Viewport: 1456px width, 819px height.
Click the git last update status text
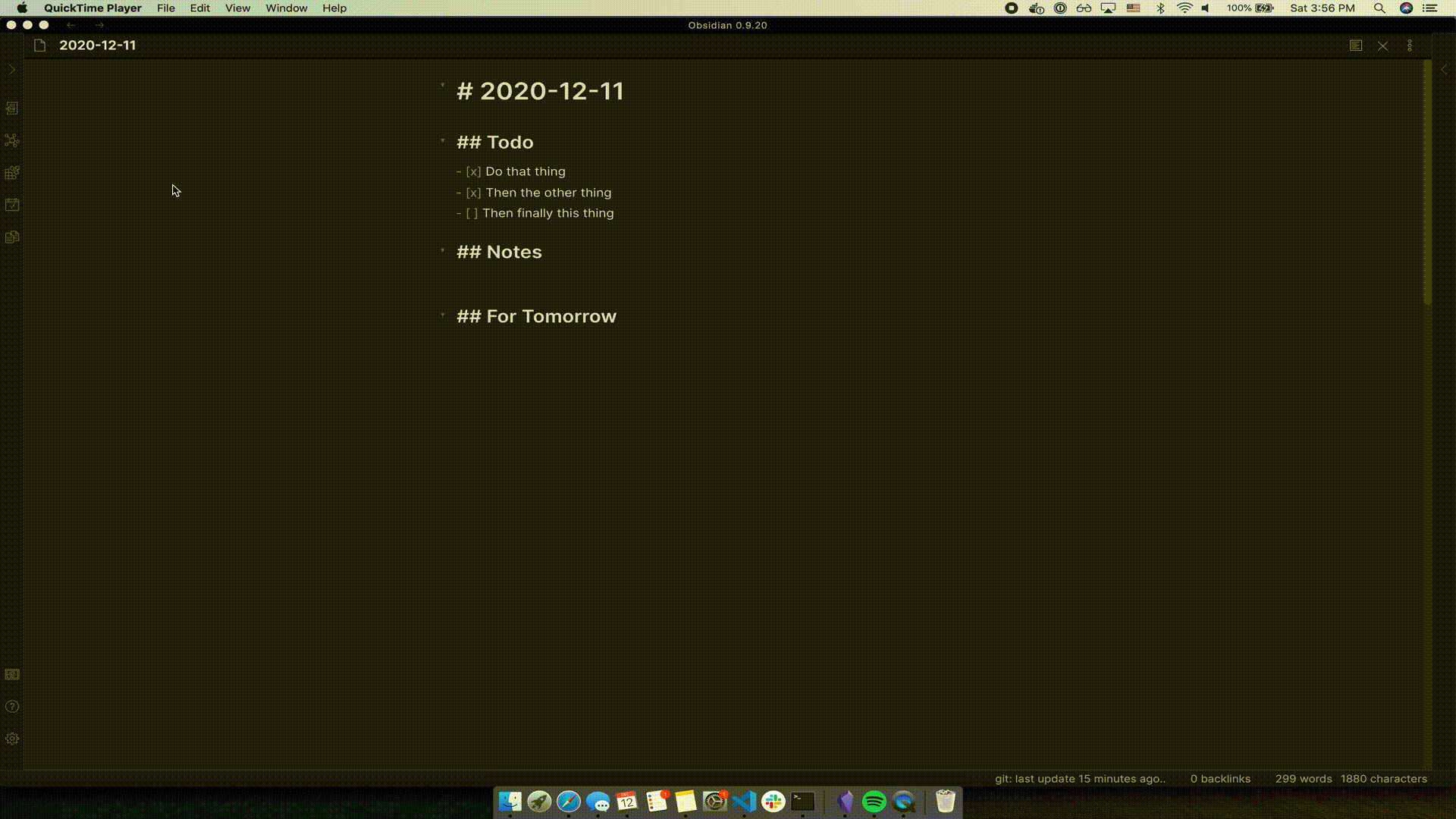tap(1080, 778)
